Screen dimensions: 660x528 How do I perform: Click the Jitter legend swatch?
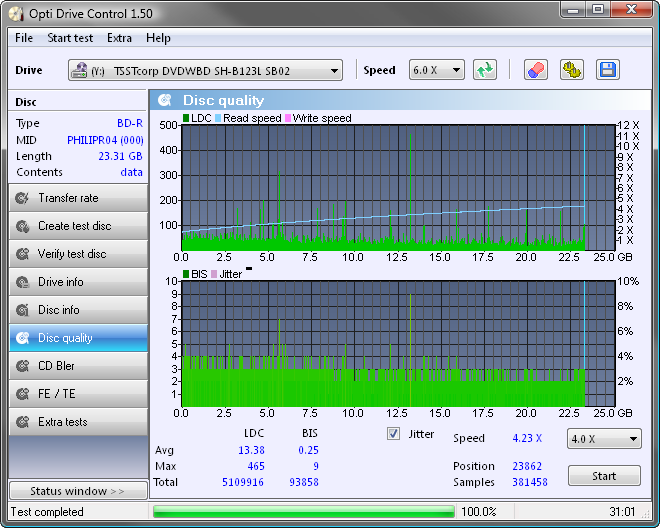(x=214, y=274)
